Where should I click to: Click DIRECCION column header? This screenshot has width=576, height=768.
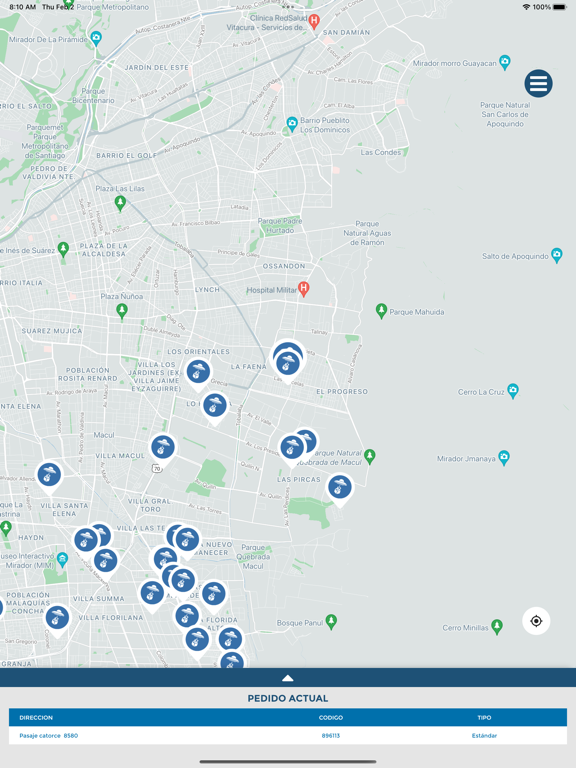(x=36, y=718)
